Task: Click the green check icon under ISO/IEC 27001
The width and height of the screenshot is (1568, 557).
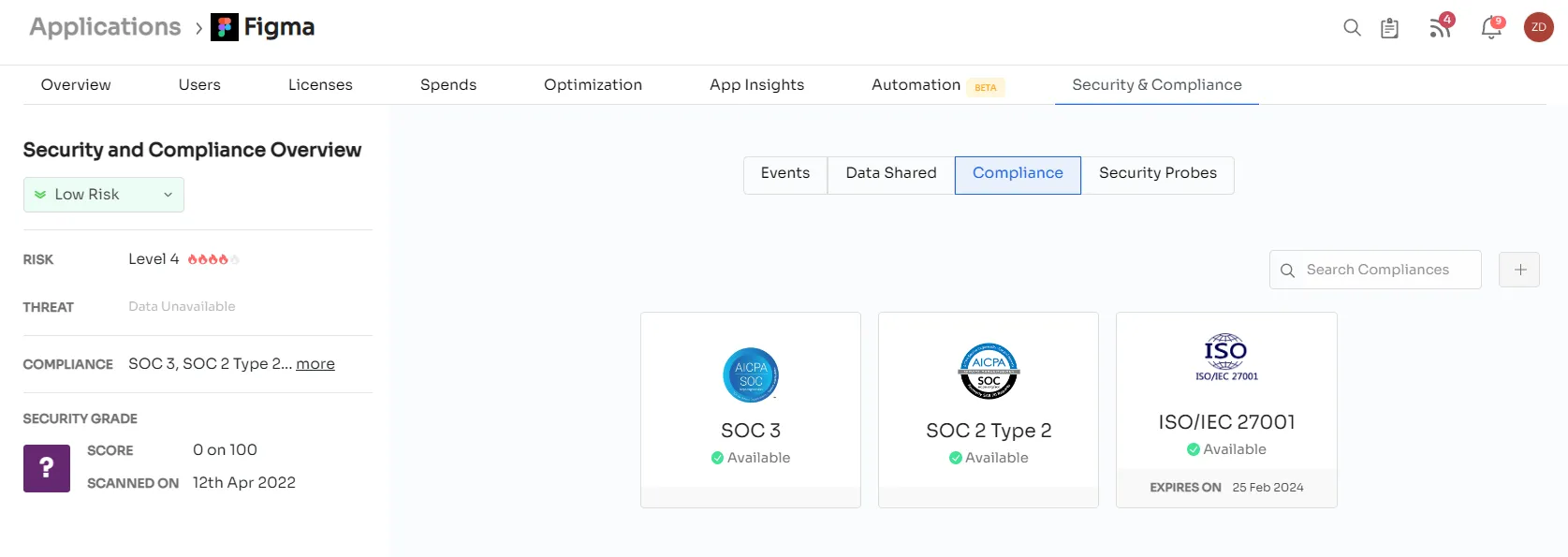Action: click(1194, 449)
